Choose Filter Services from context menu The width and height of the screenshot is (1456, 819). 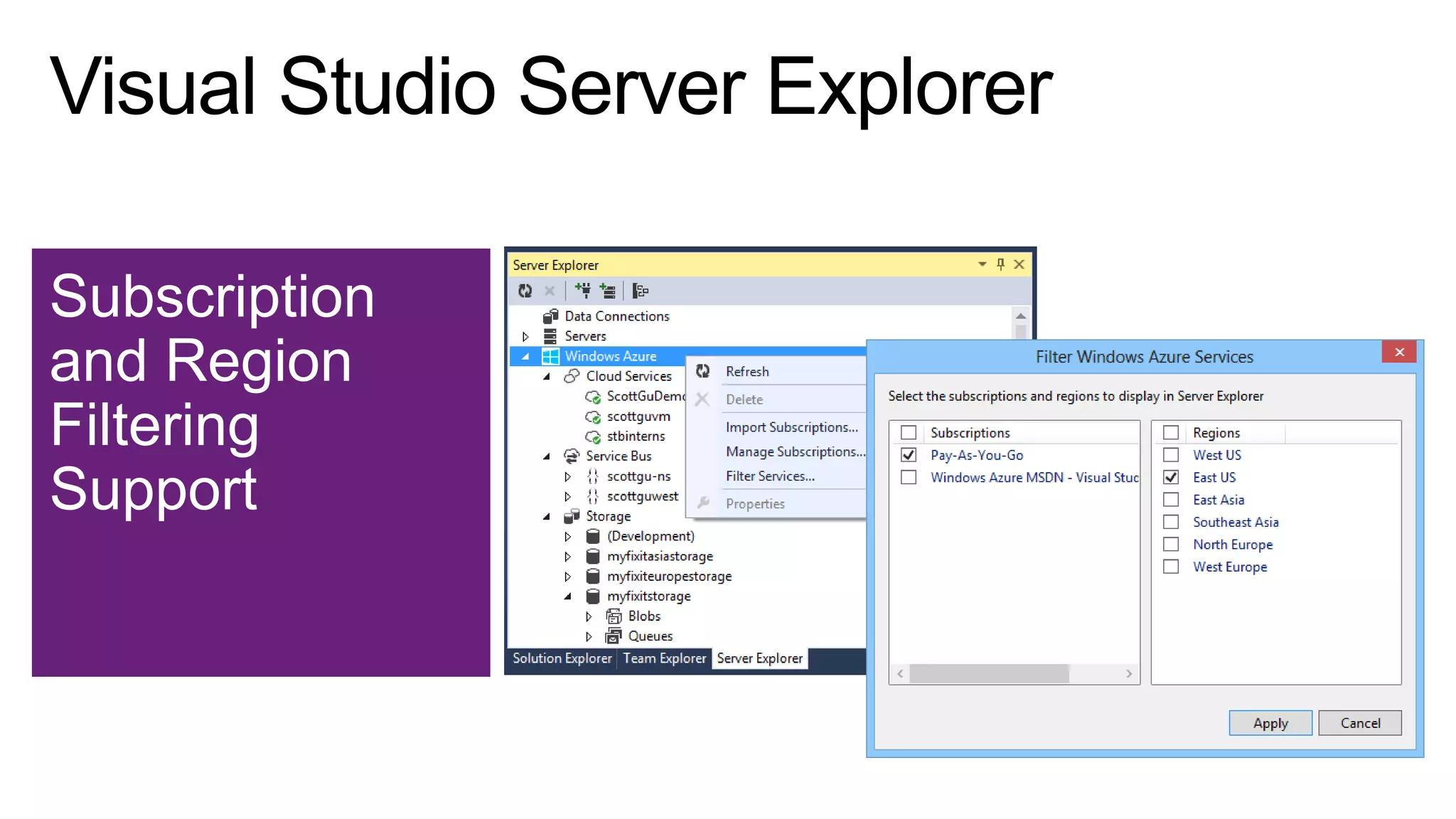(x=770, y=476)
